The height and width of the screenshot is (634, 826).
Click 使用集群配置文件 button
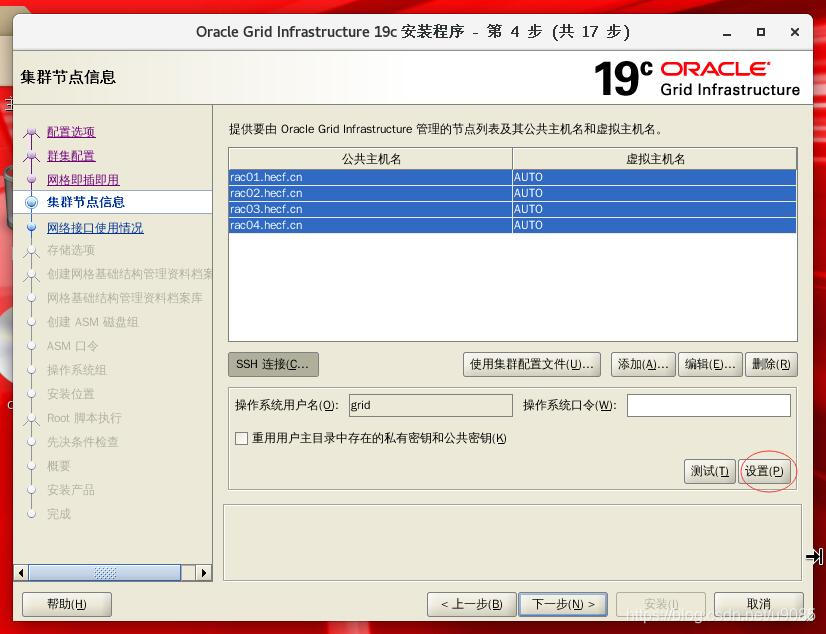(532, 364)
